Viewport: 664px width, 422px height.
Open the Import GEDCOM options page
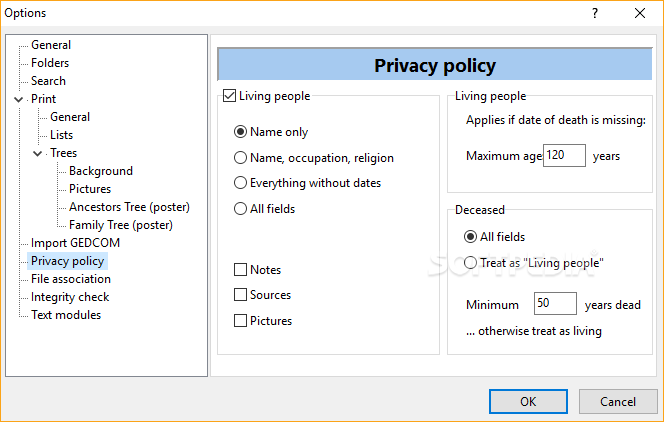click(75, 243)
